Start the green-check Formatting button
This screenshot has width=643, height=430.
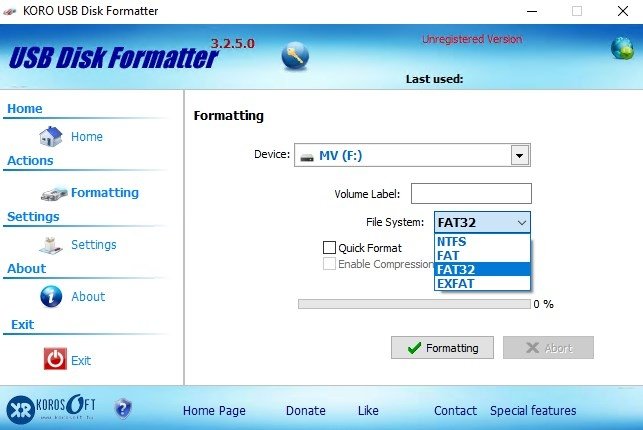[x=442, y=348]
